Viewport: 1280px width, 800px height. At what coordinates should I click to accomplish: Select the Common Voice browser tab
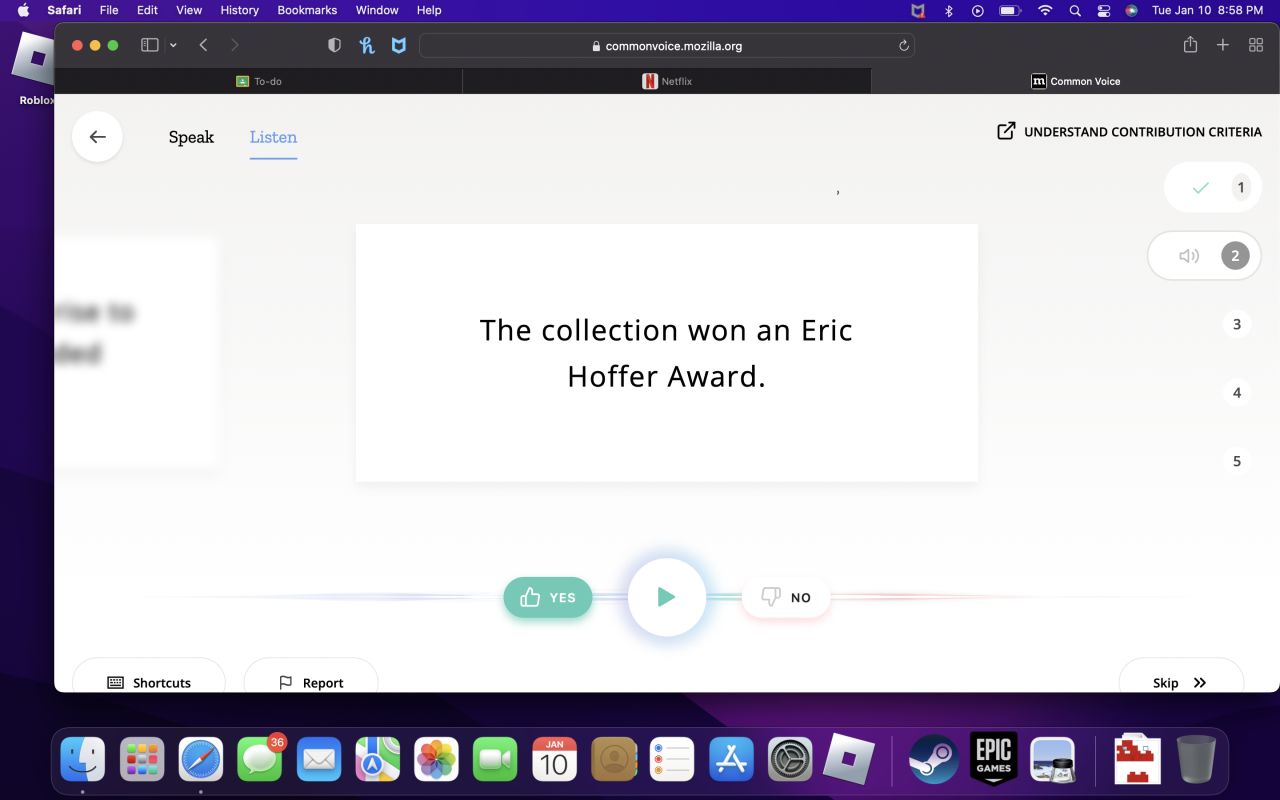(1075, 81)
